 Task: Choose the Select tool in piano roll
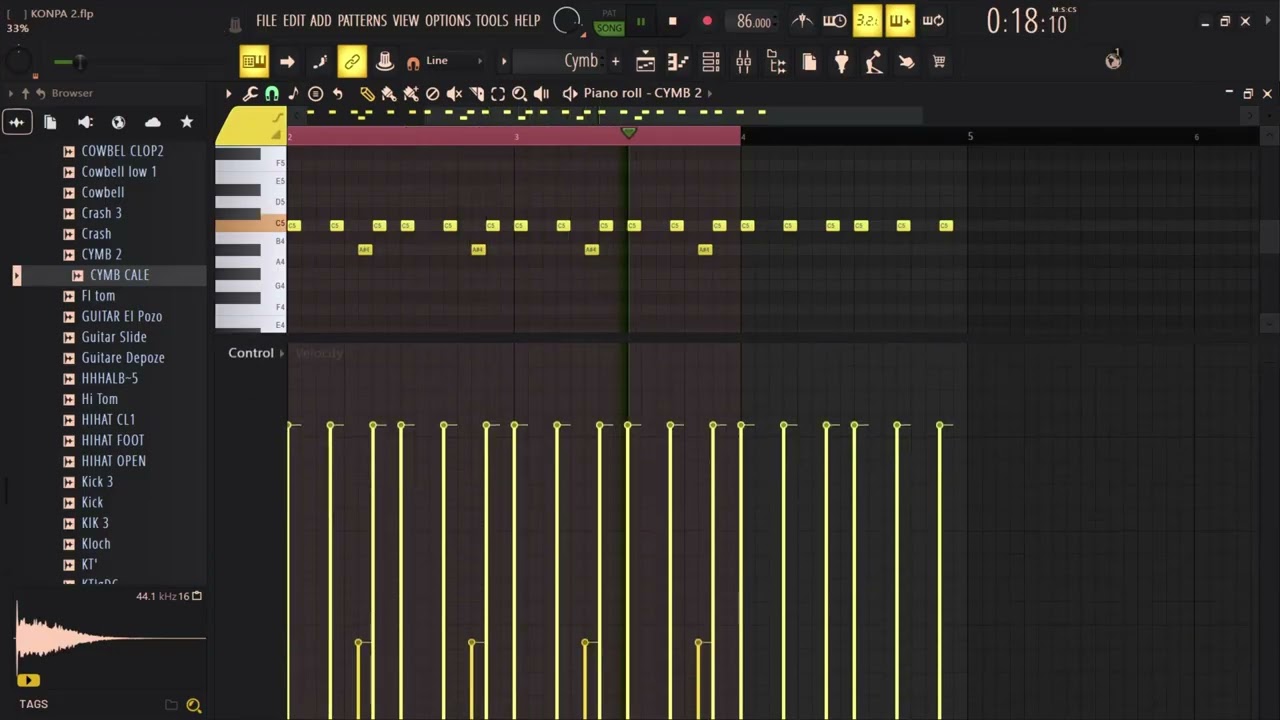[498, 93]
